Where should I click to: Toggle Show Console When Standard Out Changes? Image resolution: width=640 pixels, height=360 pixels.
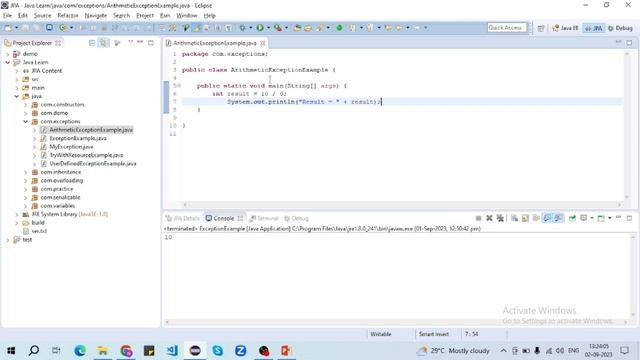[547, 218]
